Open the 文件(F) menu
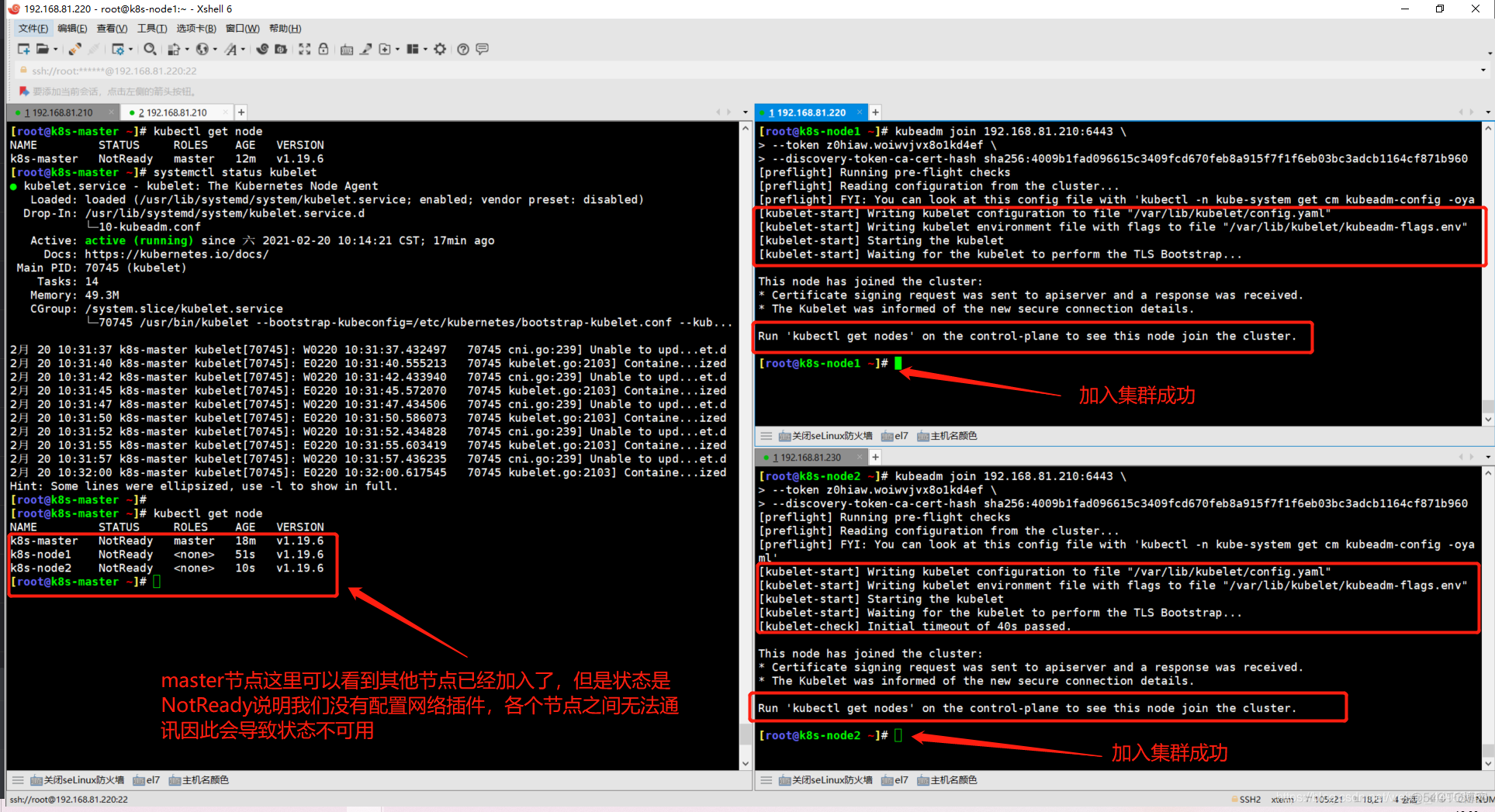The image size is (1495, 812). (33, 29)
